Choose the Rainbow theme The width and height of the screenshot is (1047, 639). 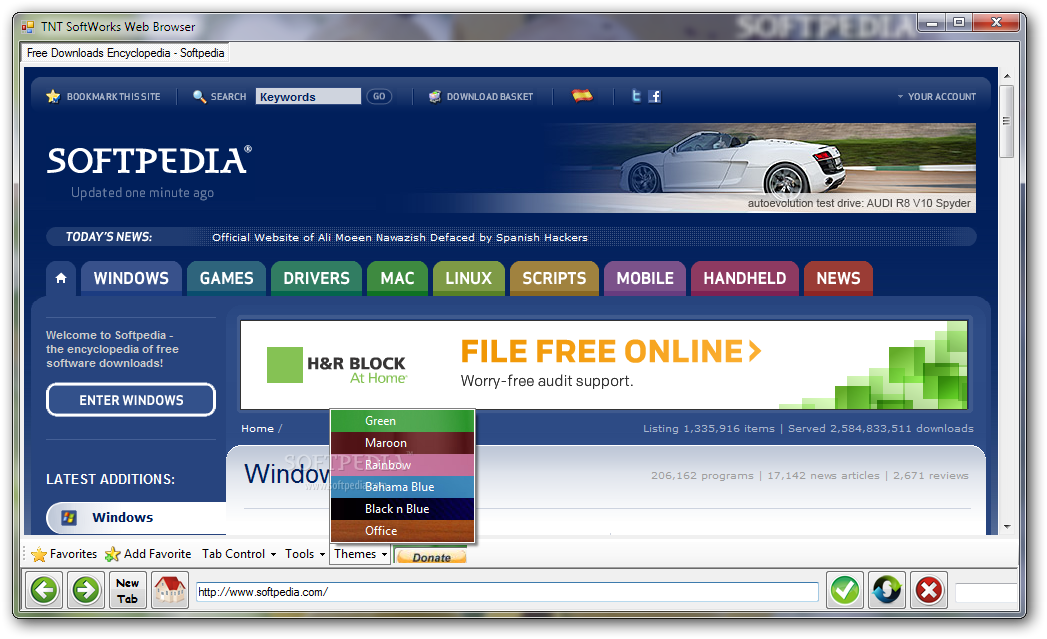[x=403, y=465]
